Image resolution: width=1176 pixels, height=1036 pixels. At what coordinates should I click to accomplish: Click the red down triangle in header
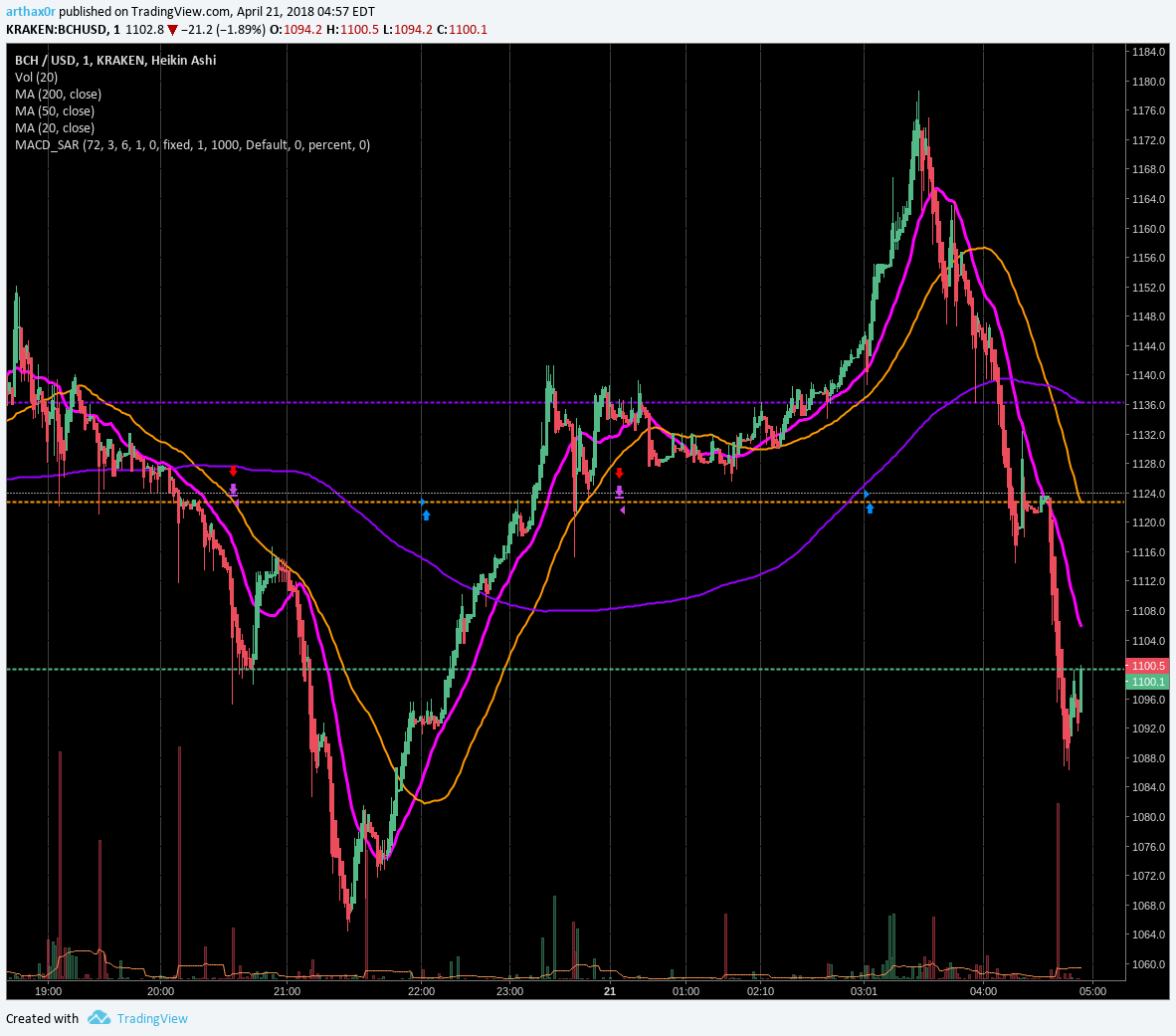pyautogui.click(x=172, y=30)
